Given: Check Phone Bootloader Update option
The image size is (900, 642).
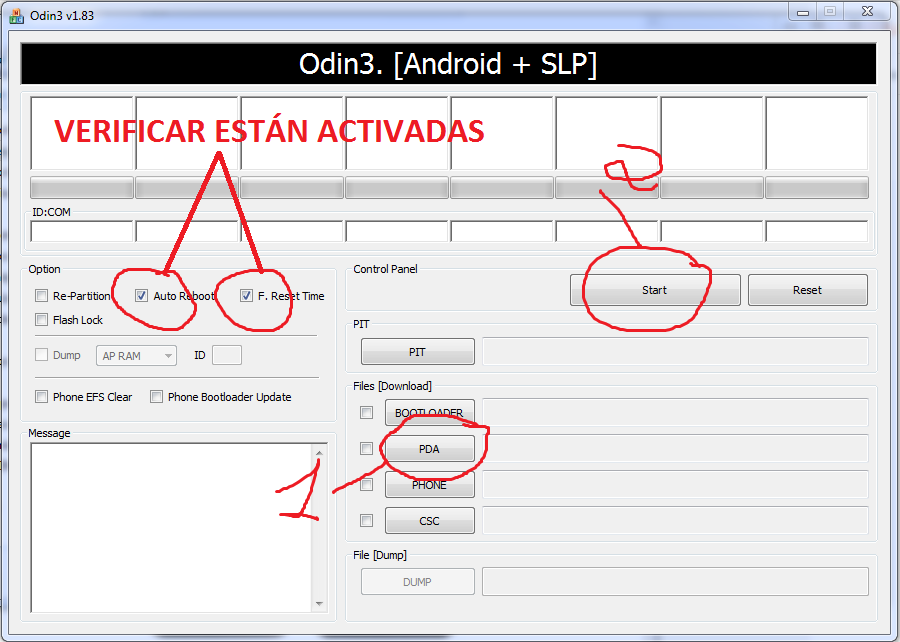Looking at the screenshot, I should coord(156,396).
